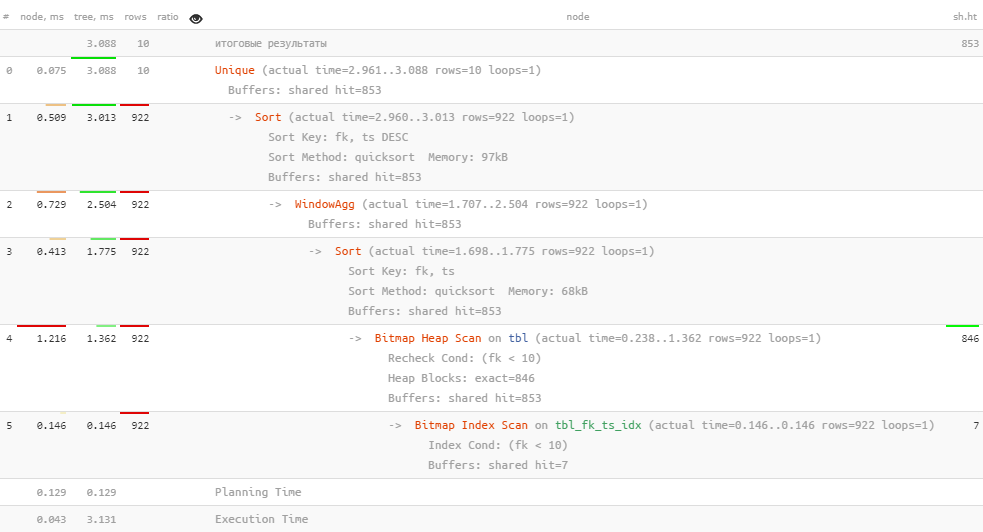Click the "rows" column header
The height and width of the screenshot is (532, 983).
136,17
